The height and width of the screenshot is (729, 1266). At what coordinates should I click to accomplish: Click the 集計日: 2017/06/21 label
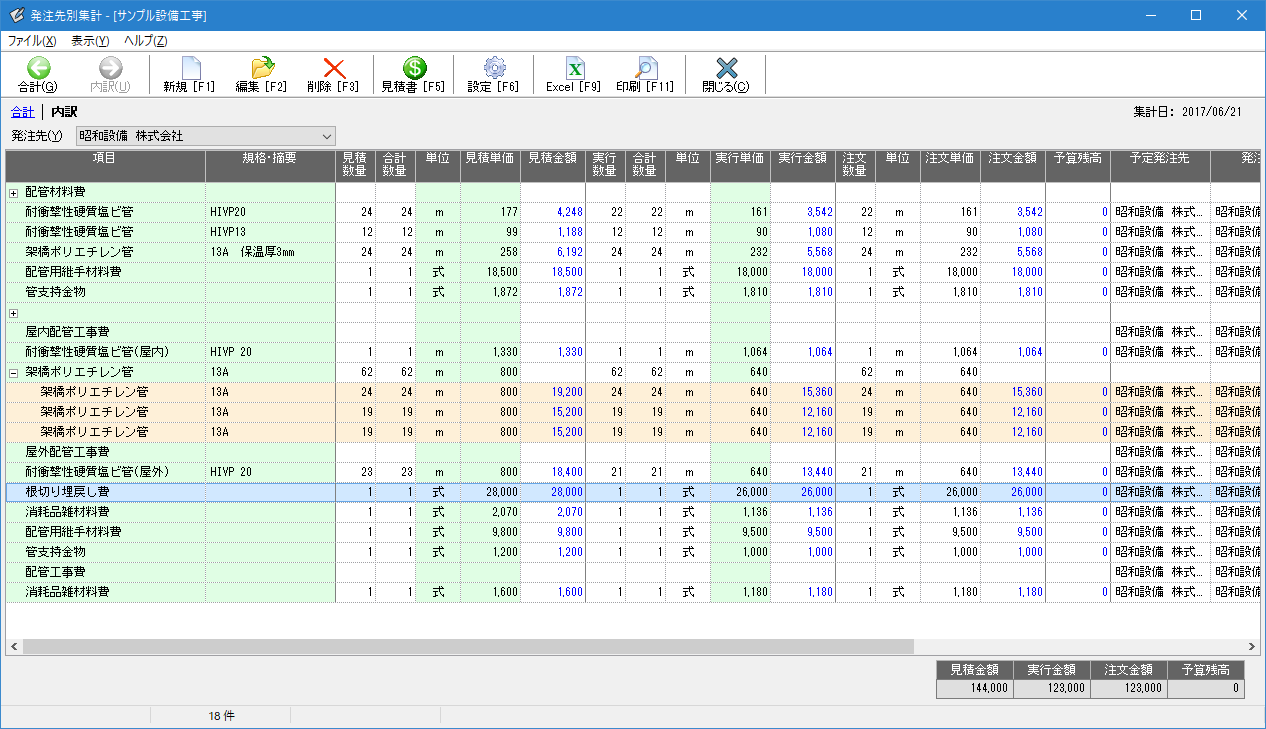pos(1188,112)
